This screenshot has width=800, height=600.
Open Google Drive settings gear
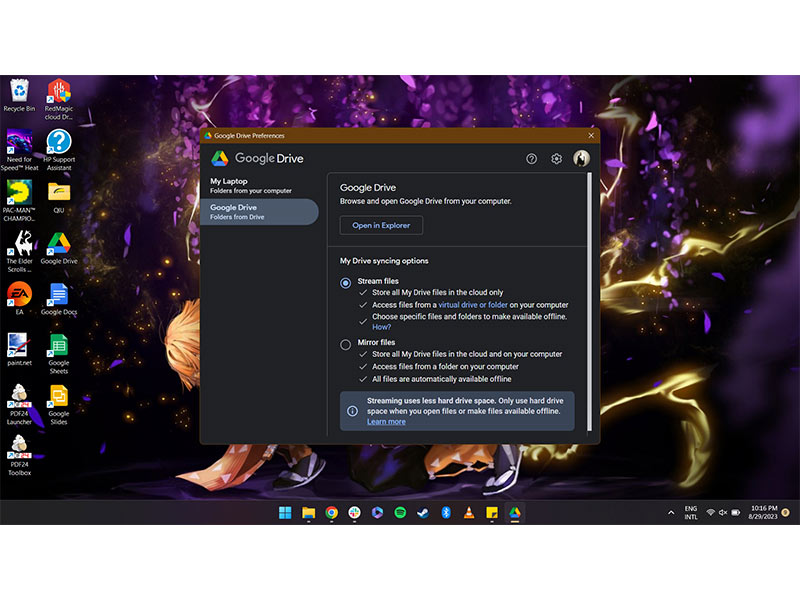pos(556,159)
